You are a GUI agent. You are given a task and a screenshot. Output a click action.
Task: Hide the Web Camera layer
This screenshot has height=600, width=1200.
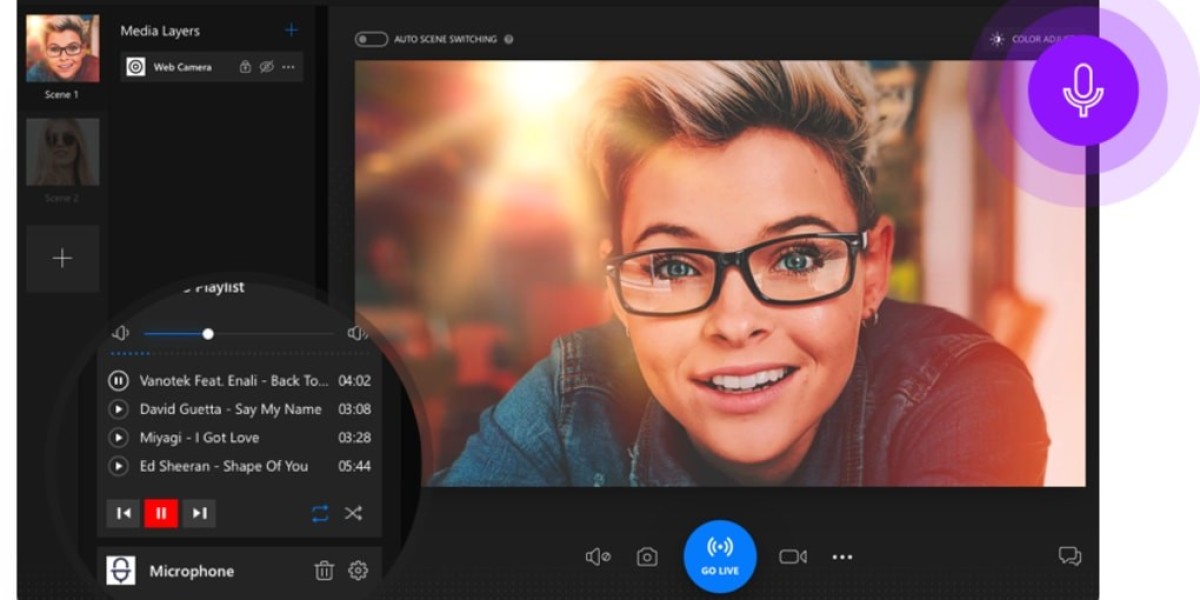point(266,67)
